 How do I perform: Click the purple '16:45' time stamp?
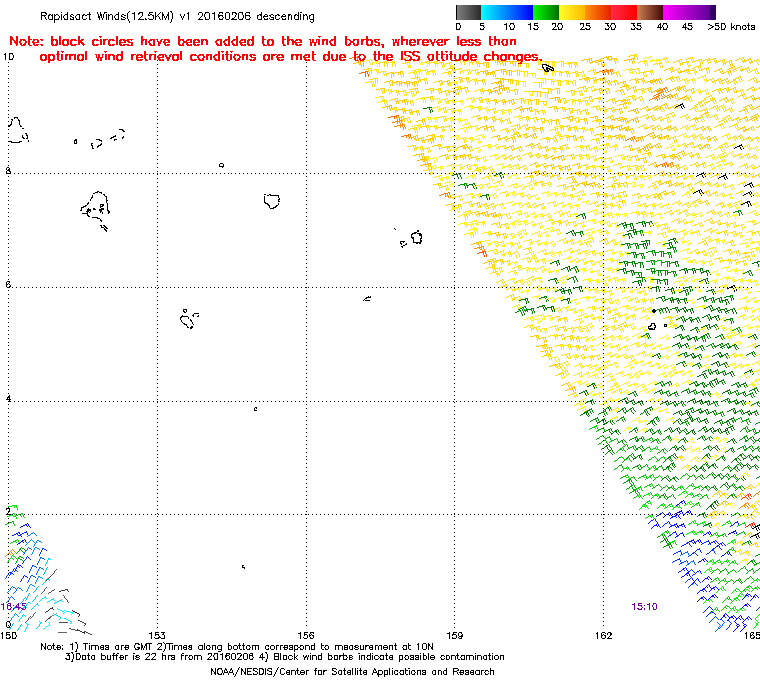14,607
